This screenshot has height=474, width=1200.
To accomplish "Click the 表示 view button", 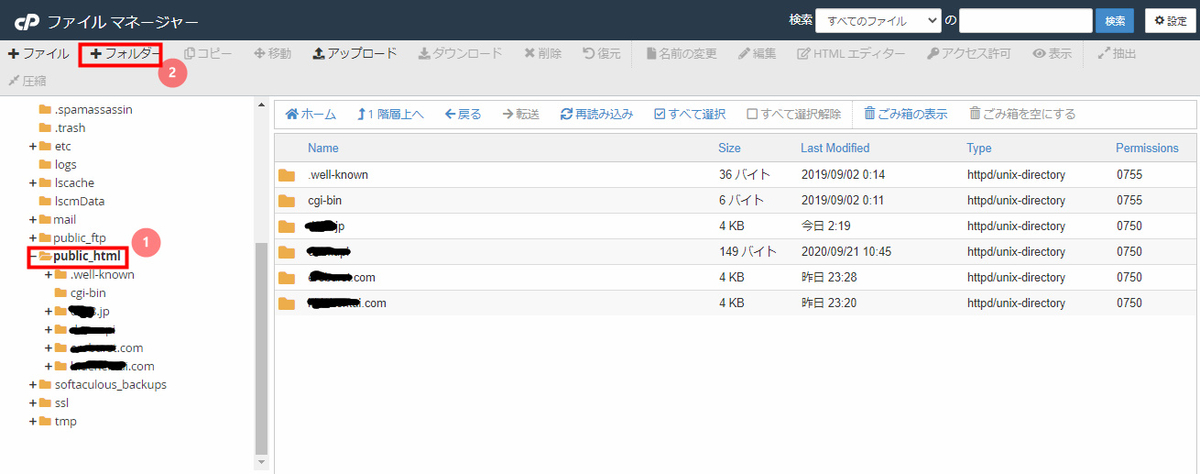I will [1053, 53].
